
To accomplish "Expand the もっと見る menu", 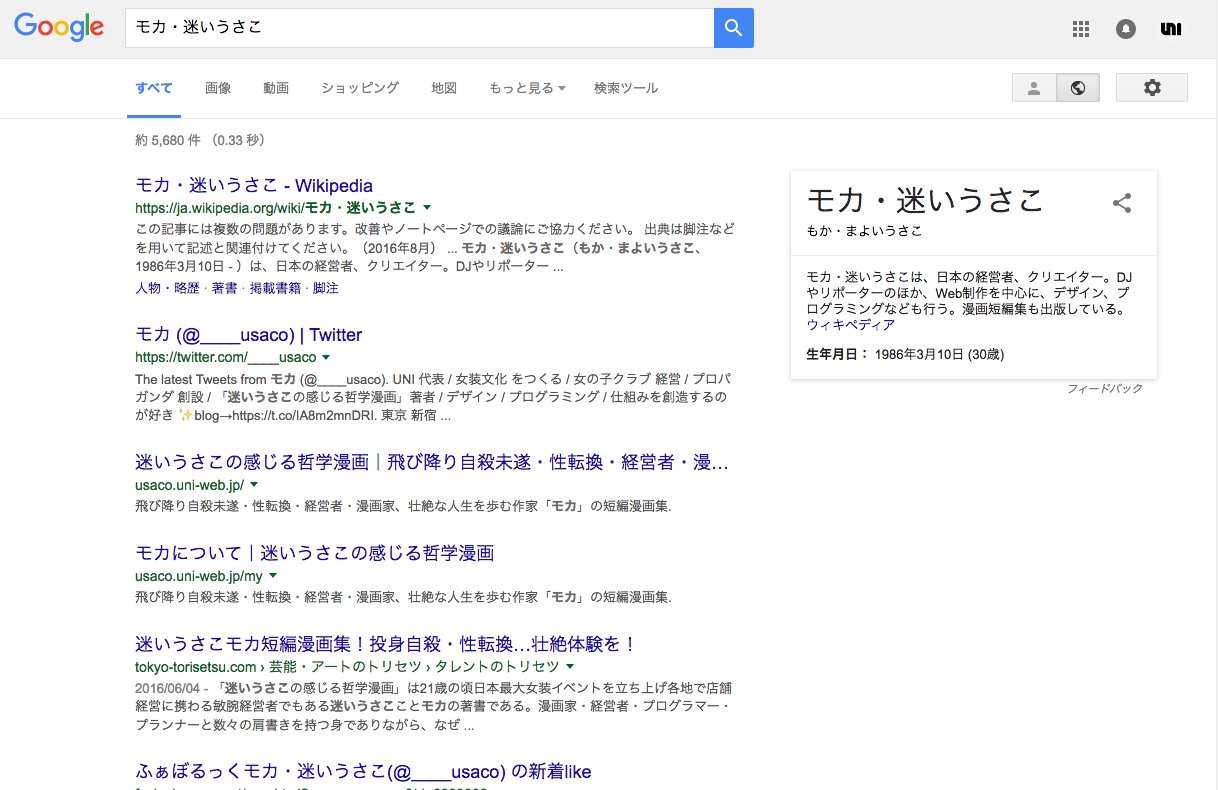I will pyautogui.click(x=527, y=88).
